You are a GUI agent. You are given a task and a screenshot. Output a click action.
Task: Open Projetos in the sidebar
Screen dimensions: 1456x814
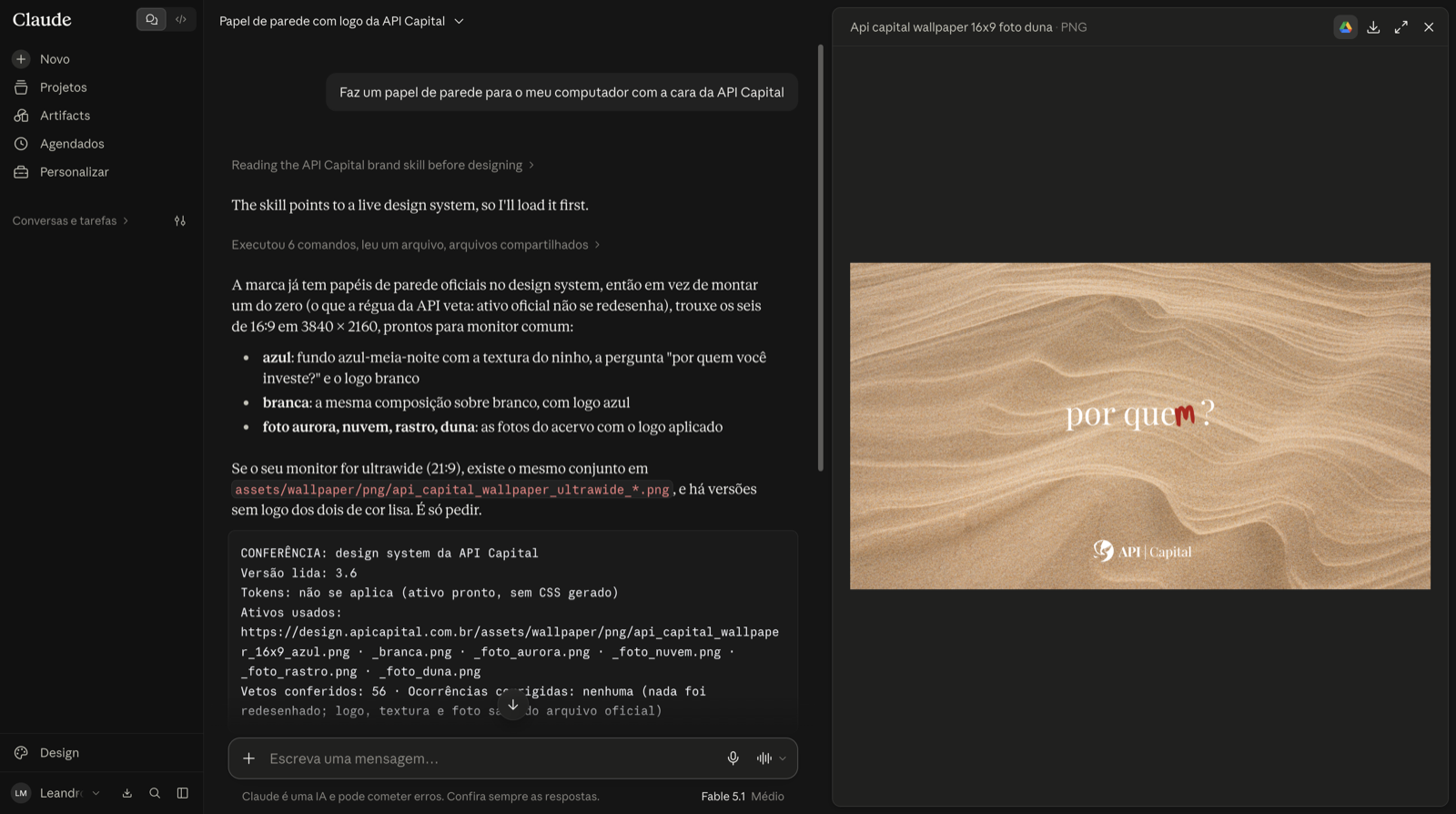[x=63, y=87]
